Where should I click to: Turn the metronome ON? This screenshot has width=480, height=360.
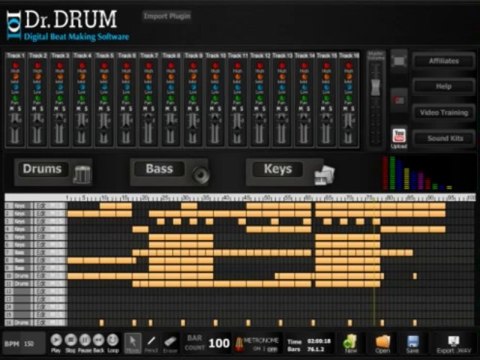click(256, 349)
